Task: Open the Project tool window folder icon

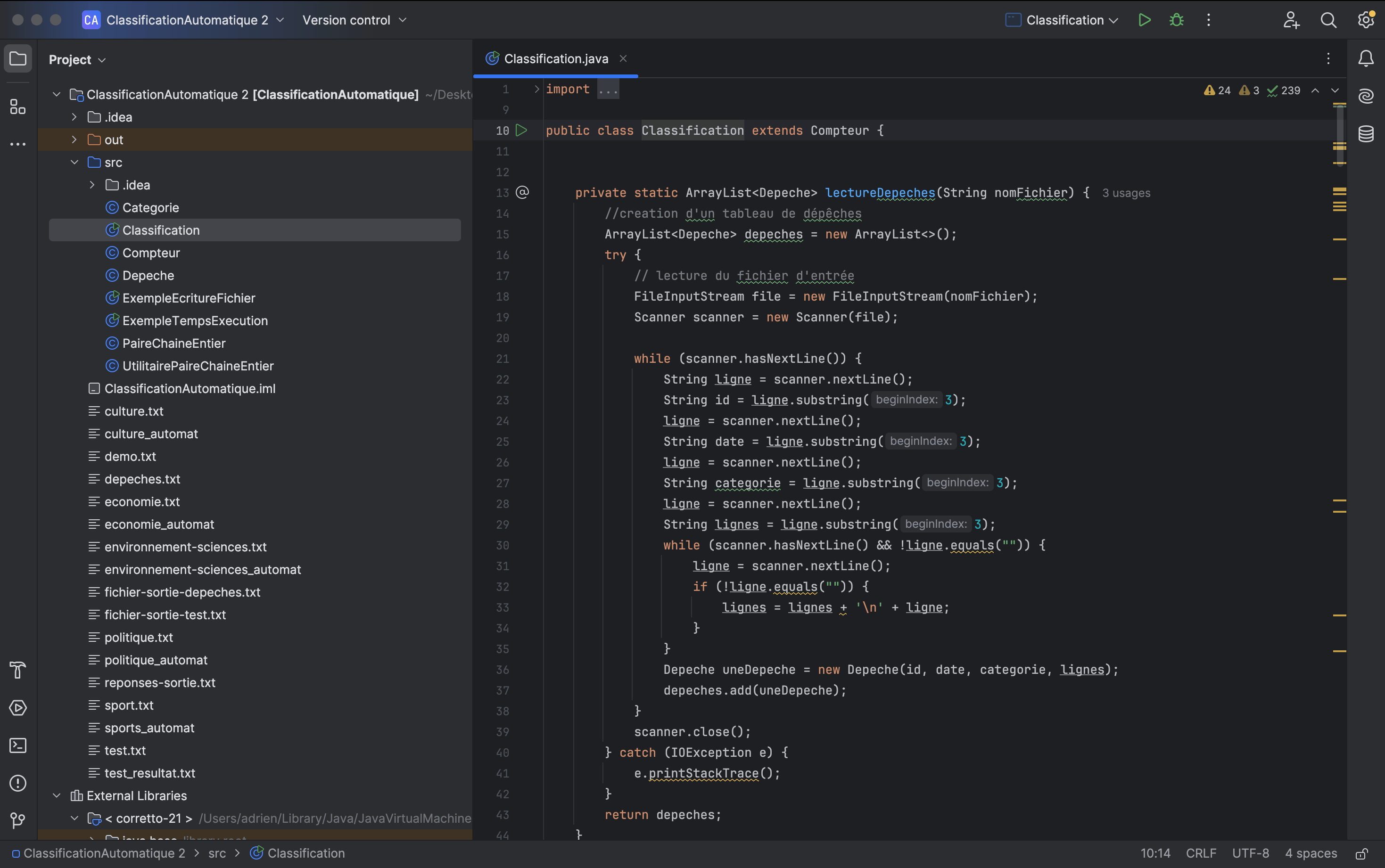Action: pyautogui.click(x=18, y=58)
